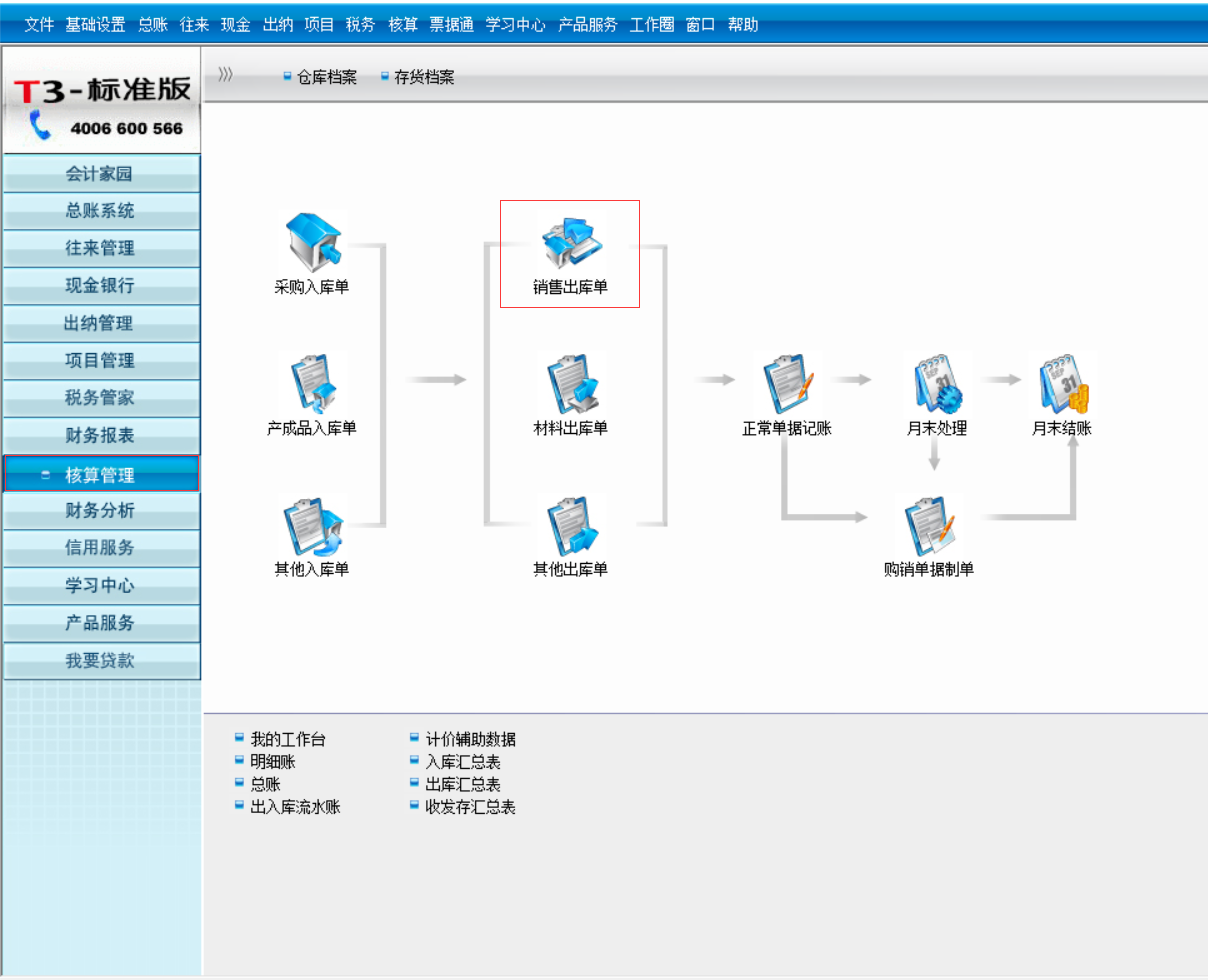Select the 其他出库单 icon
Viewport: 1208px width, 980px height.
[x=570, y=525]
